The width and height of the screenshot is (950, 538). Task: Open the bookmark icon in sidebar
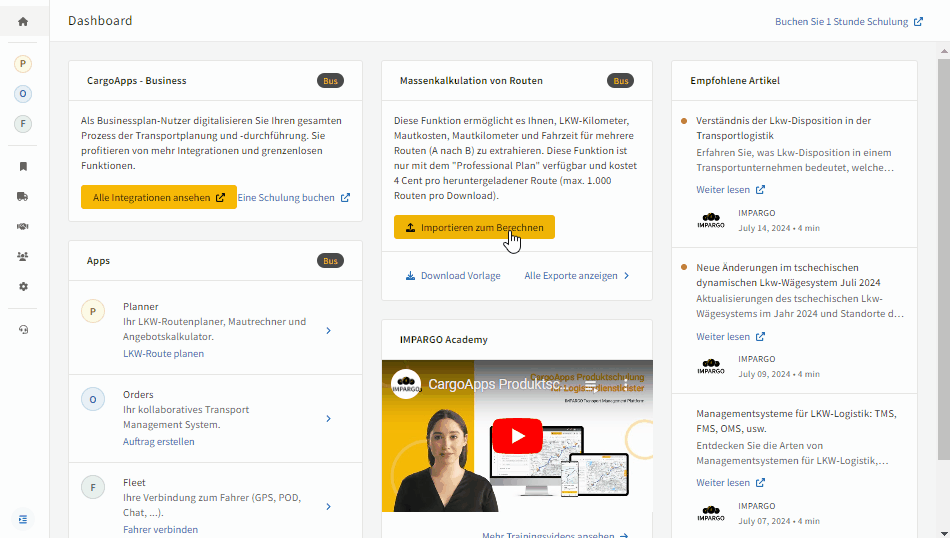(23, 166)
